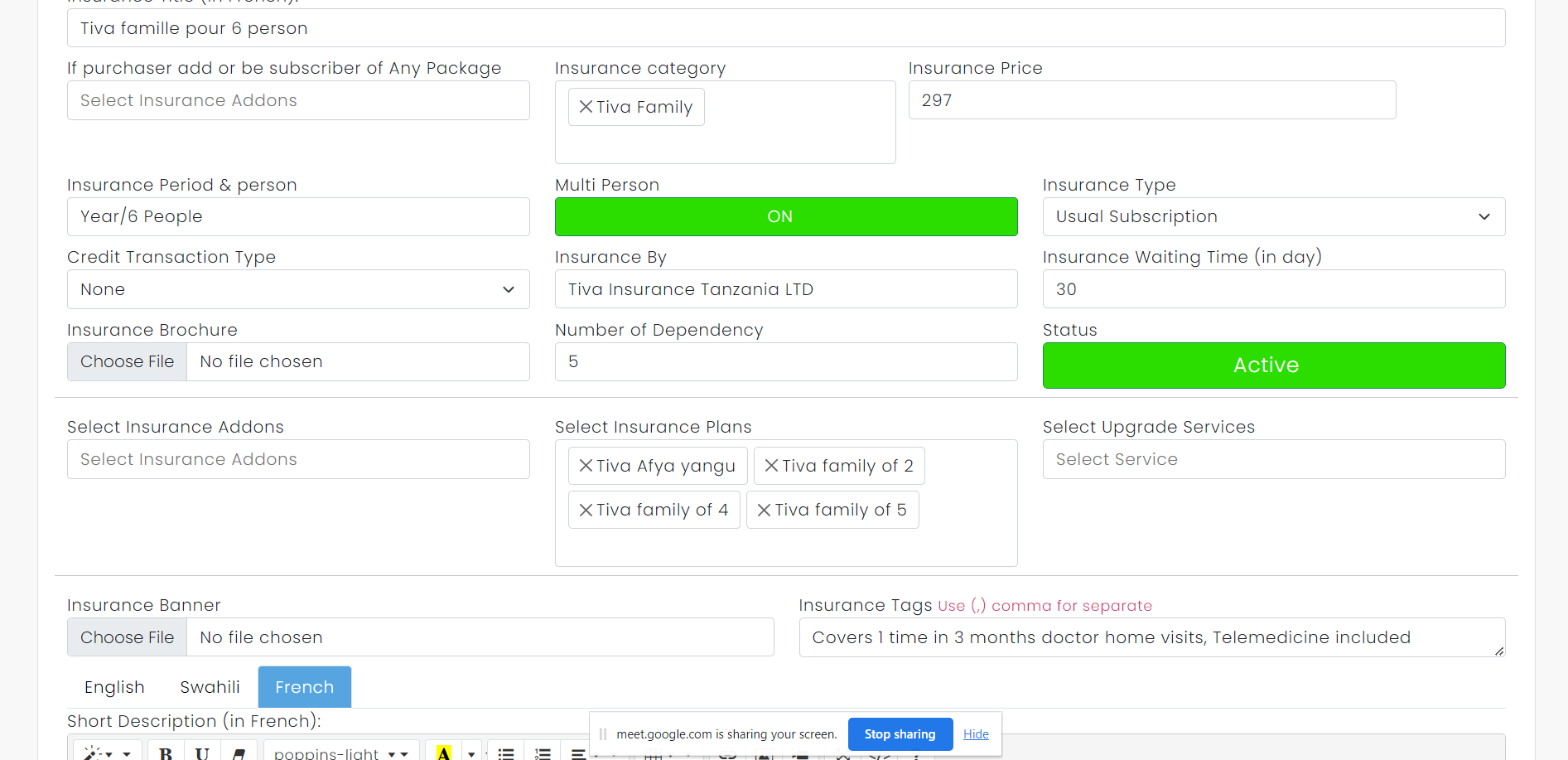The width and height of the screenshot is (1568, 760).
Task: Choose File for Insurance Brochure
Action: pos(128,362)
